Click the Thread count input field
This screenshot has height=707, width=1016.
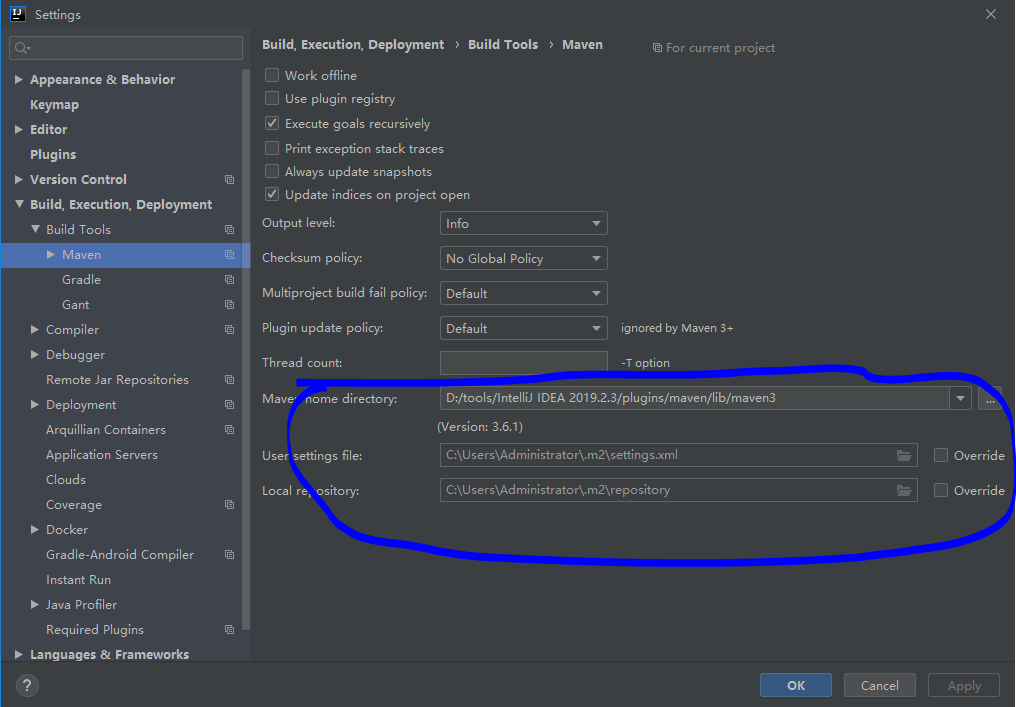coord(524,363)
